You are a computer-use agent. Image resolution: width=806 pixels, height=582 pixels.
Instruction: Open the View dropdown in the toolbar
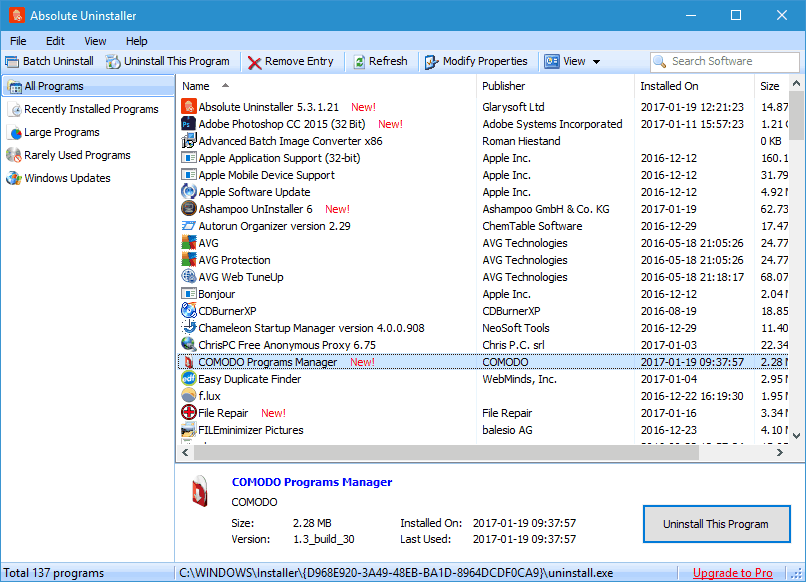pos(573,61)
